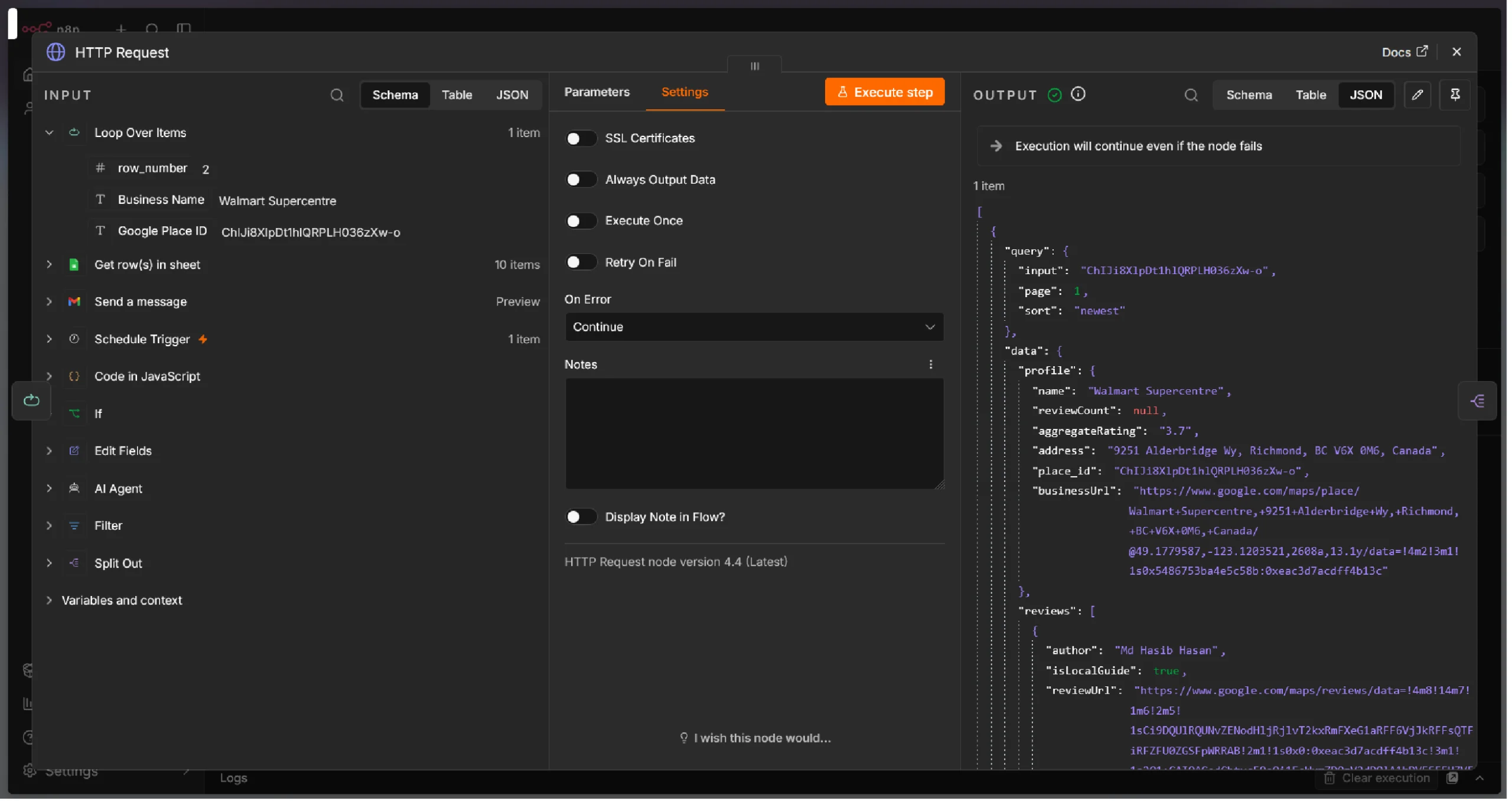Open the On Error Continue dropdown
1512x801 pixels.
click(x=754, y=327)
